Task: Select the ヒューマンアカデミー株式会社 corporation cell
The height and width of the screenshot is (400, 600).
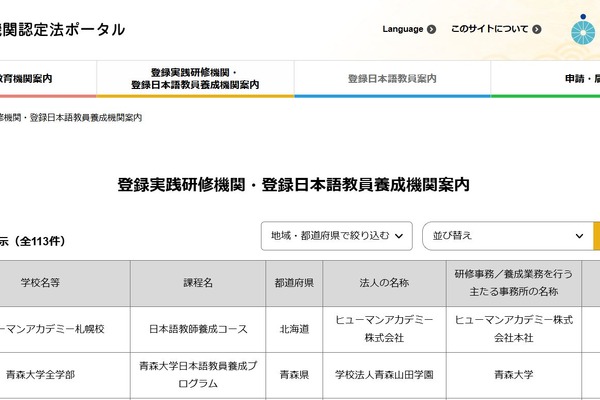Action: pyautogui.click(x=384, y=329)
